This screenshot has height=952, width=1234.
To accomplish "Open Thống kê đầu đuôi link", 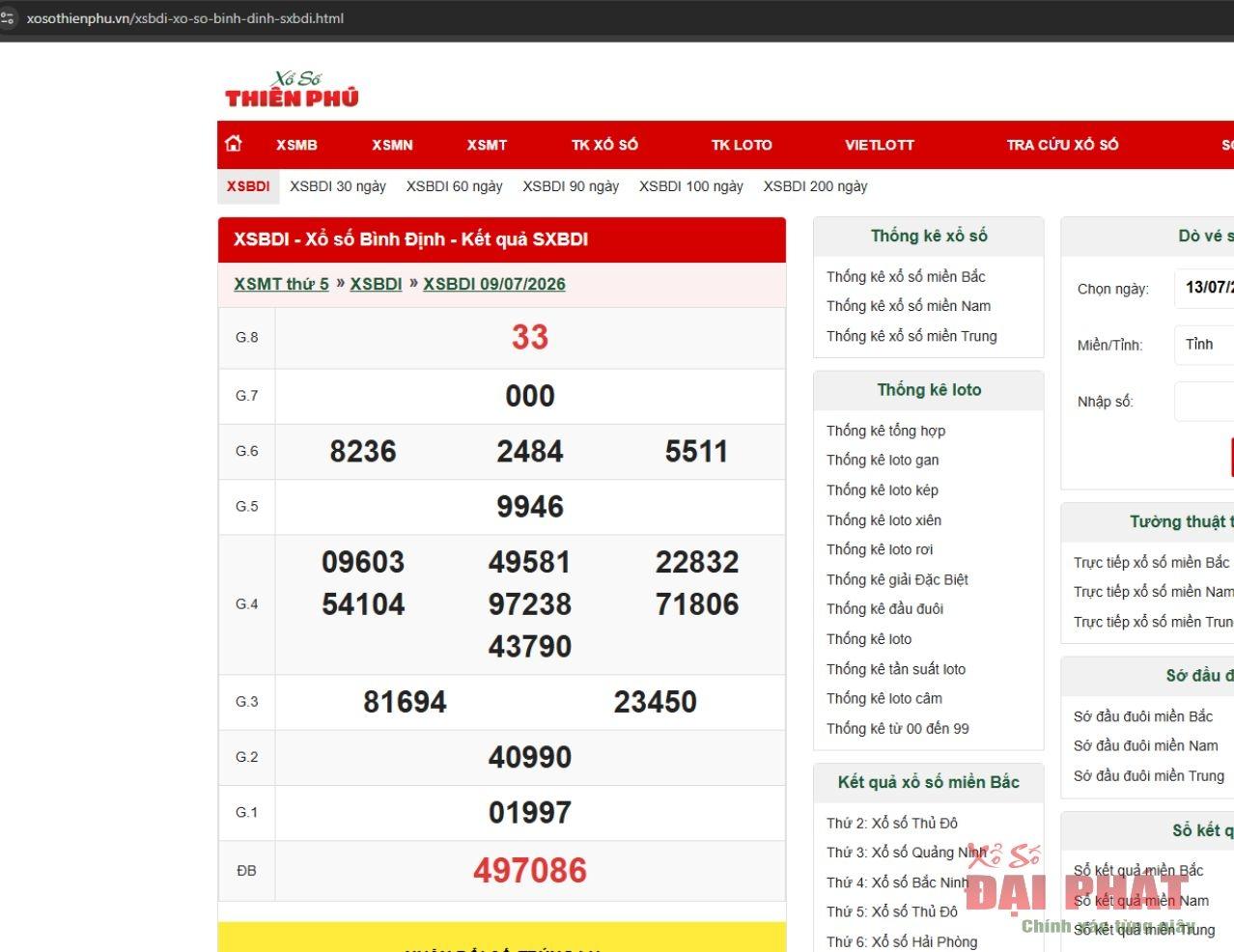I will click(x=884, y=608).
